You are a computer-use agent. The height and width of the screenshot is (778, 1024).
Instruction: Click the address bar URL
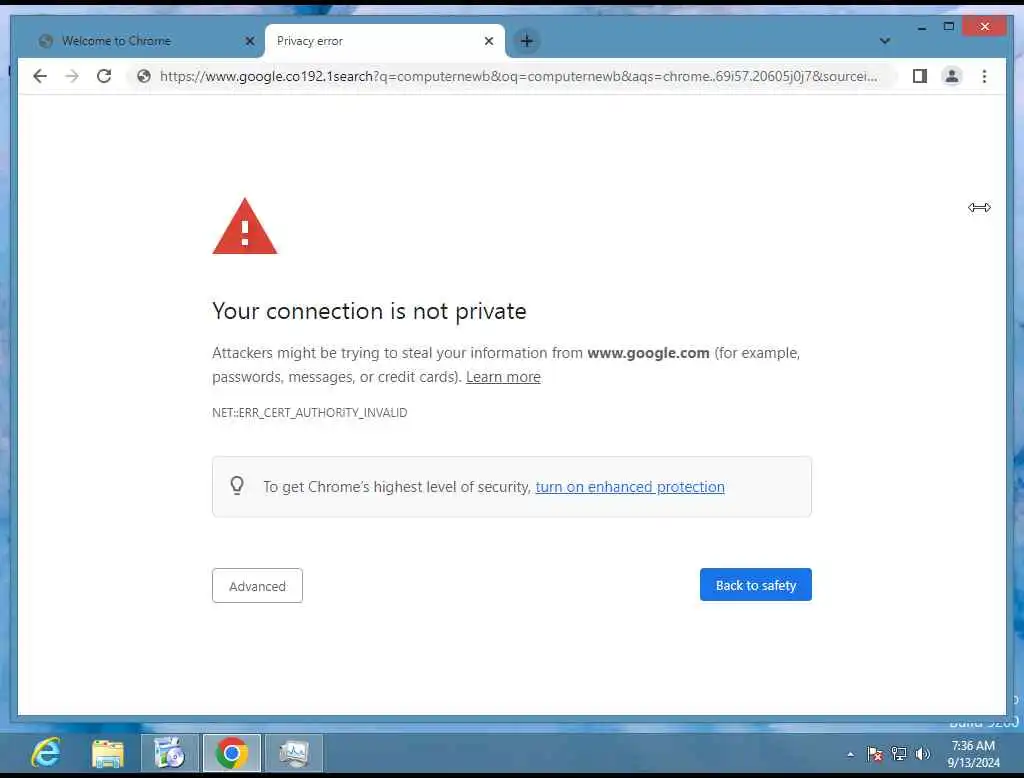(519, 76)
